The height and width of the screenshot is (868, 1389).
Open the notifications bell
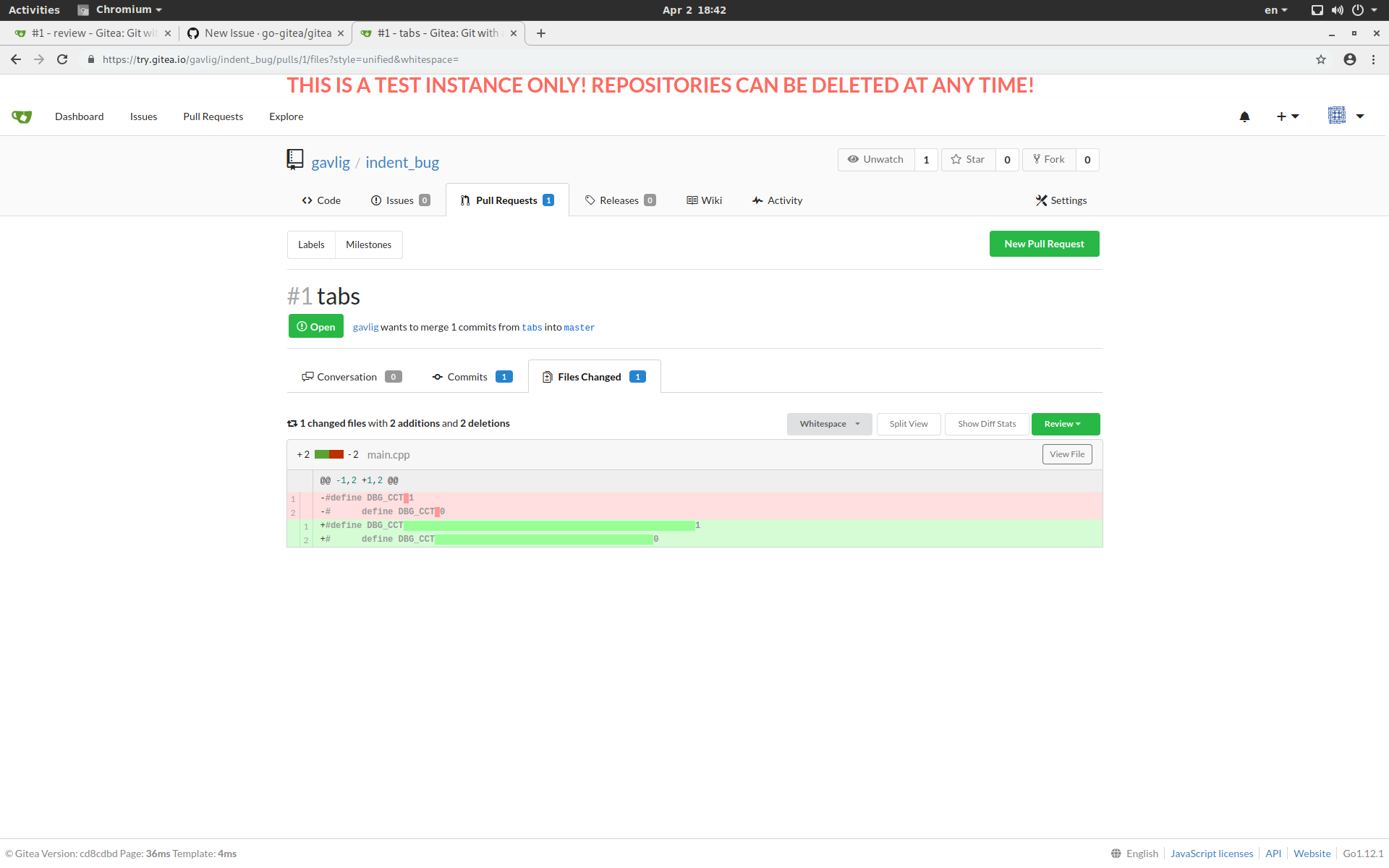click(1244, 116)
